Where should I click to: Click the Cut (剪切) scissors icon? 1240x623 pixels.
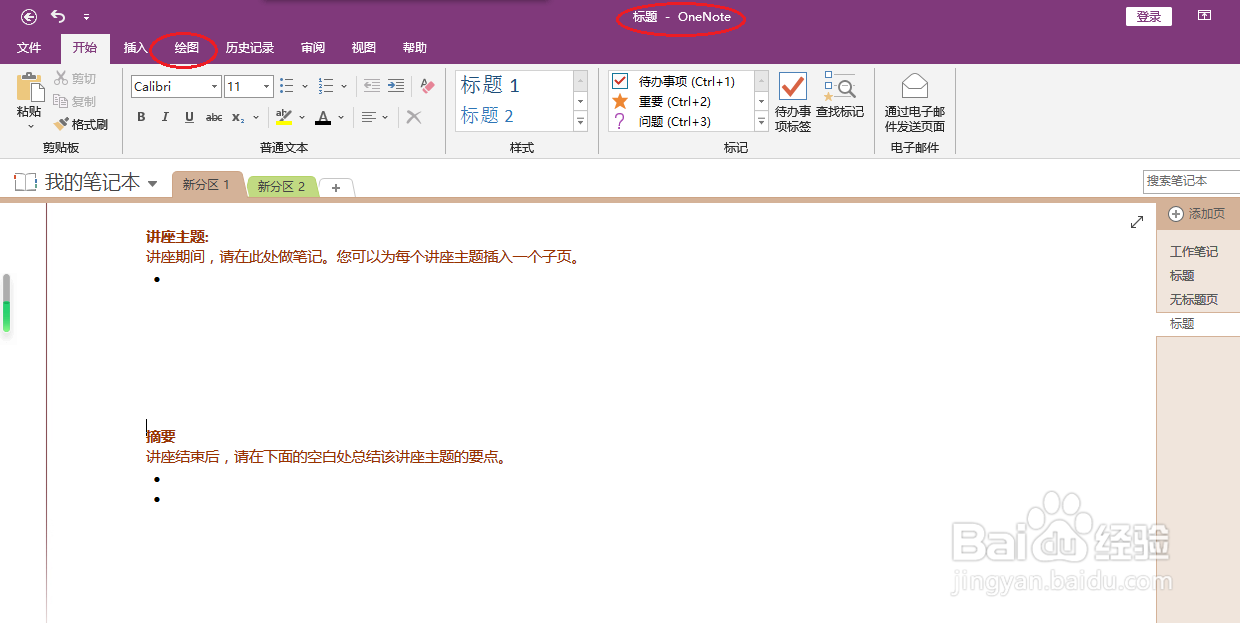click(61, 79)
